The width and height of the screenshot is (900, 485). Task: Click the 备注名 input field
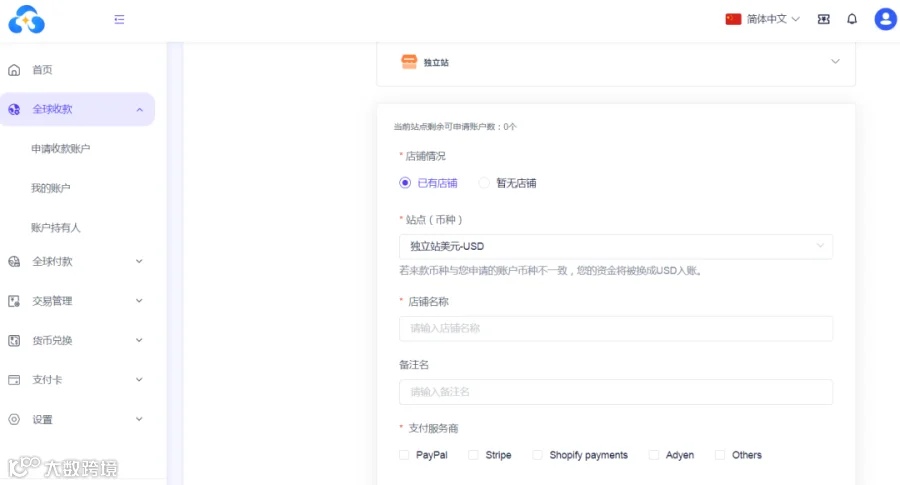[x=616, y=392]
